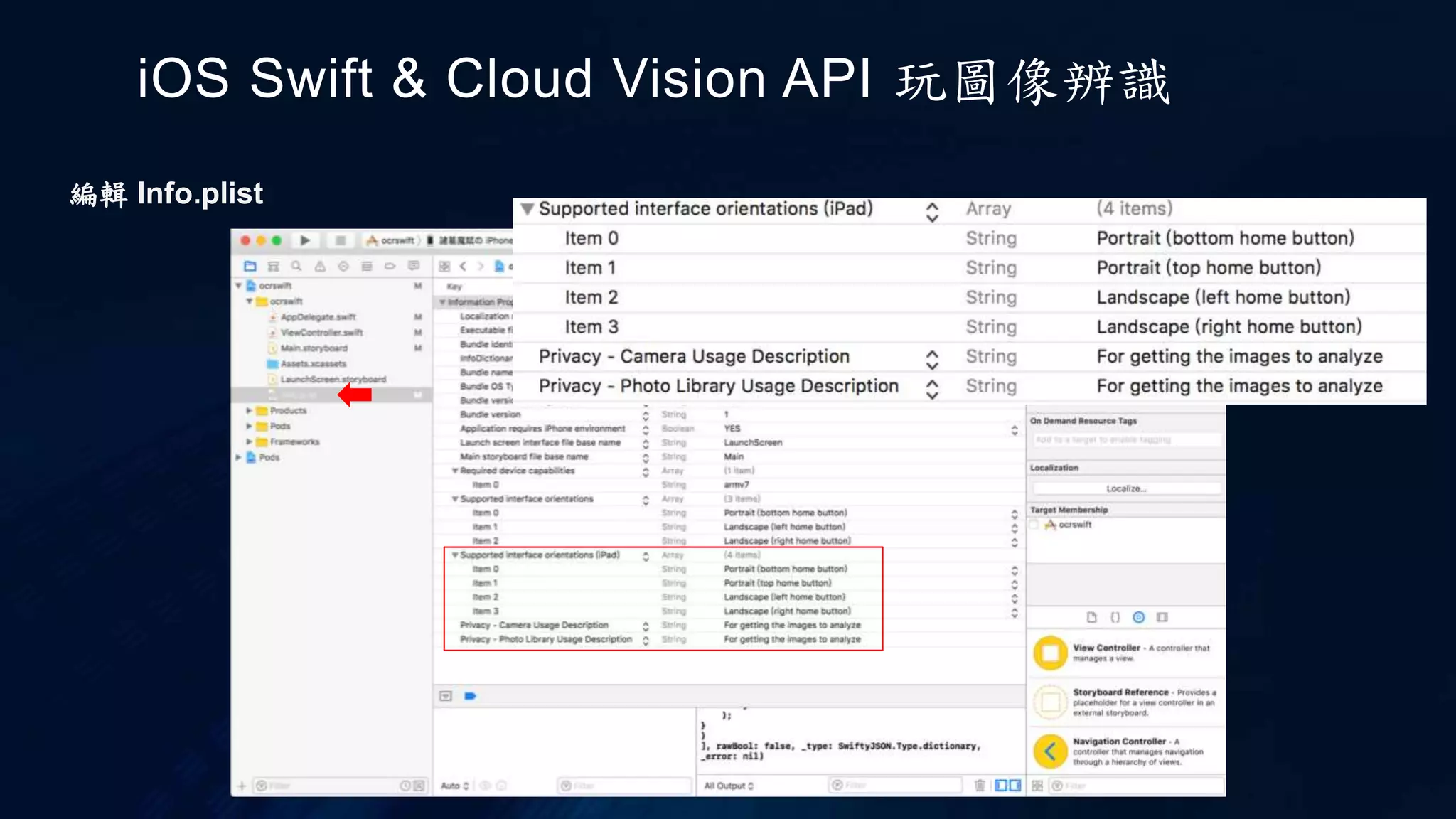Open the Test navigator icon
The image size is (1456, 819).
(x=343, y=266)
